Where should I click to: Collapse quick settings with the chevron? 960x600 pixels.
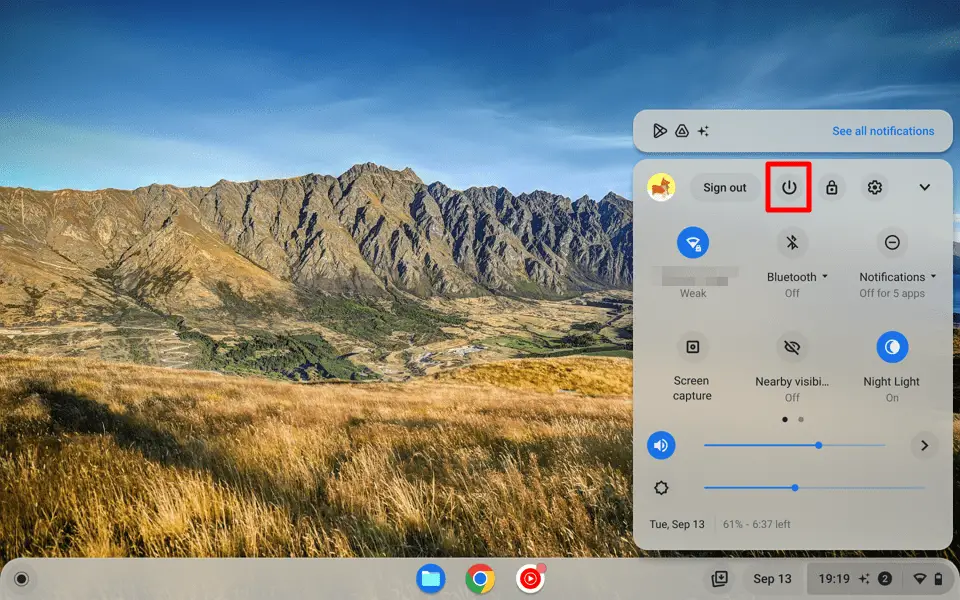click(x=923, y=187)
